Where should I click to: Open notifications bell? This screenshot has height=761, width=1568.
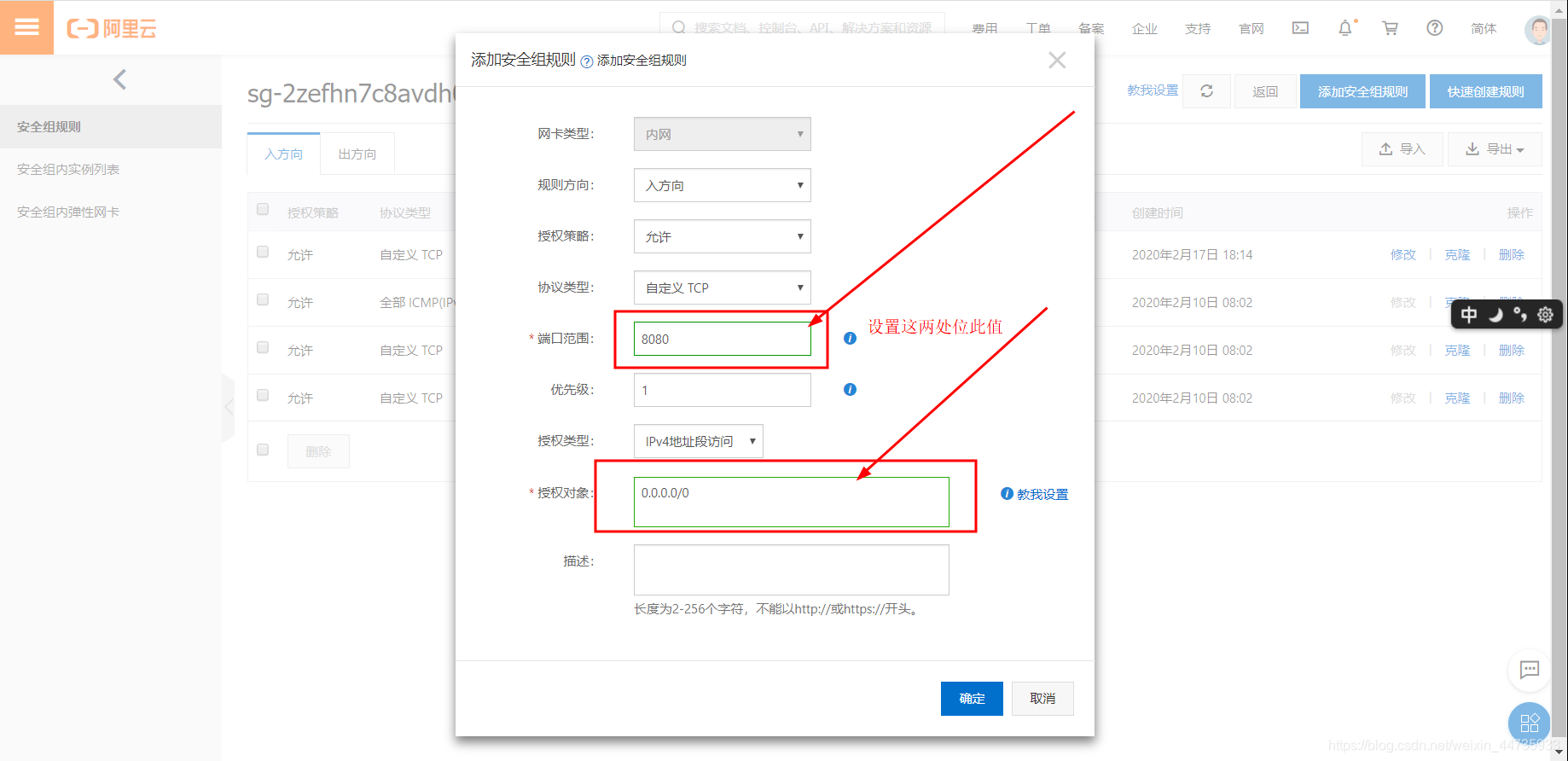pyautogui.click(x=1345, y=28)
